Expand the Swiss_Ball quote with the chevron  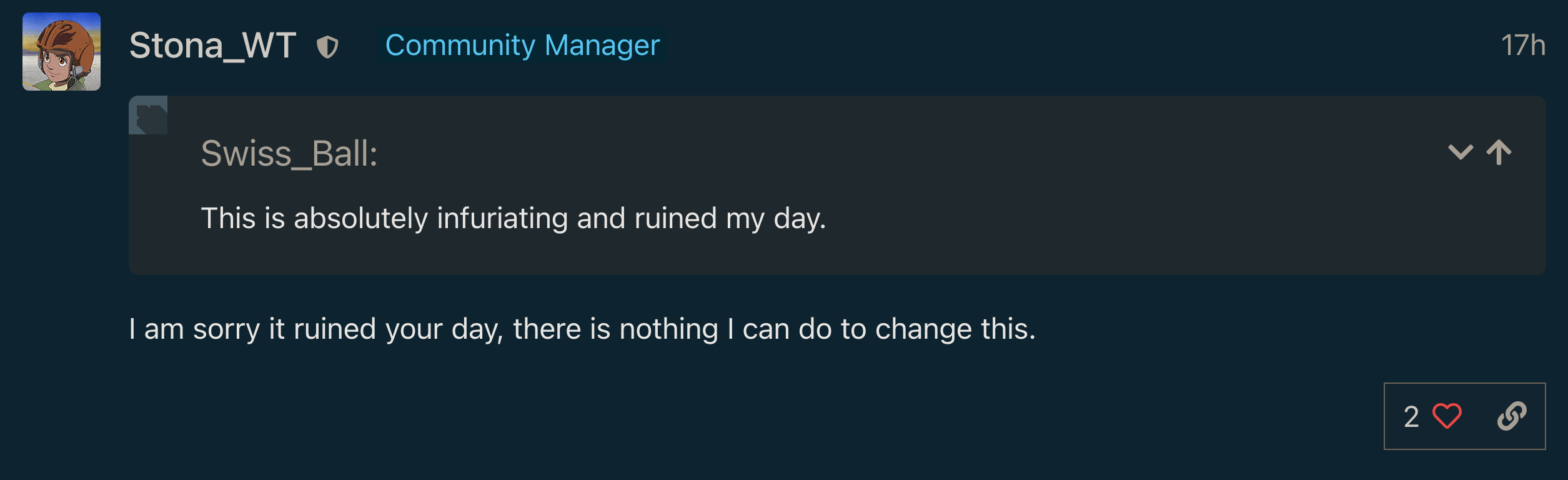pyautogui.click(x=1461, y=152)
